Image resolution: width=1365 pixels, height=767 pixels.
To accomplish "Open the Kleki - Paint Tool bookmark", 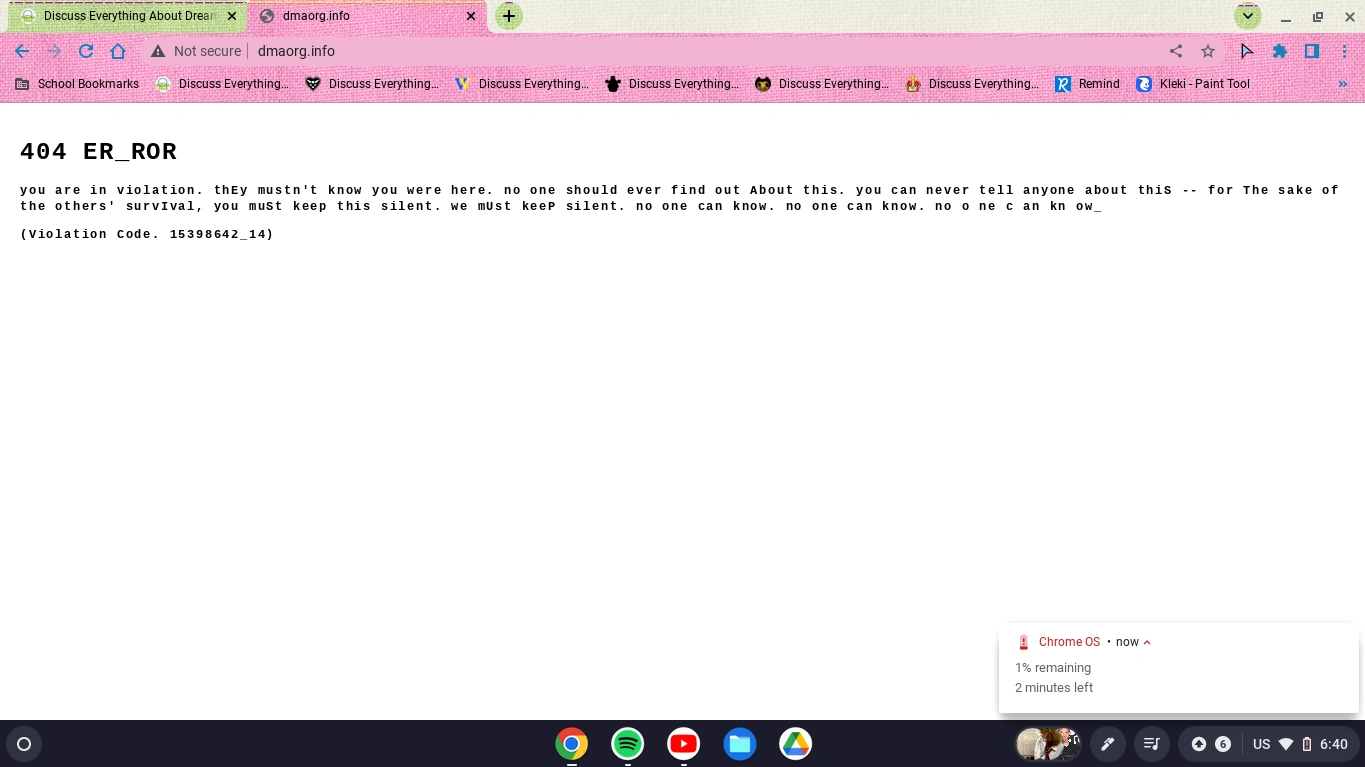I will 1194,84.
